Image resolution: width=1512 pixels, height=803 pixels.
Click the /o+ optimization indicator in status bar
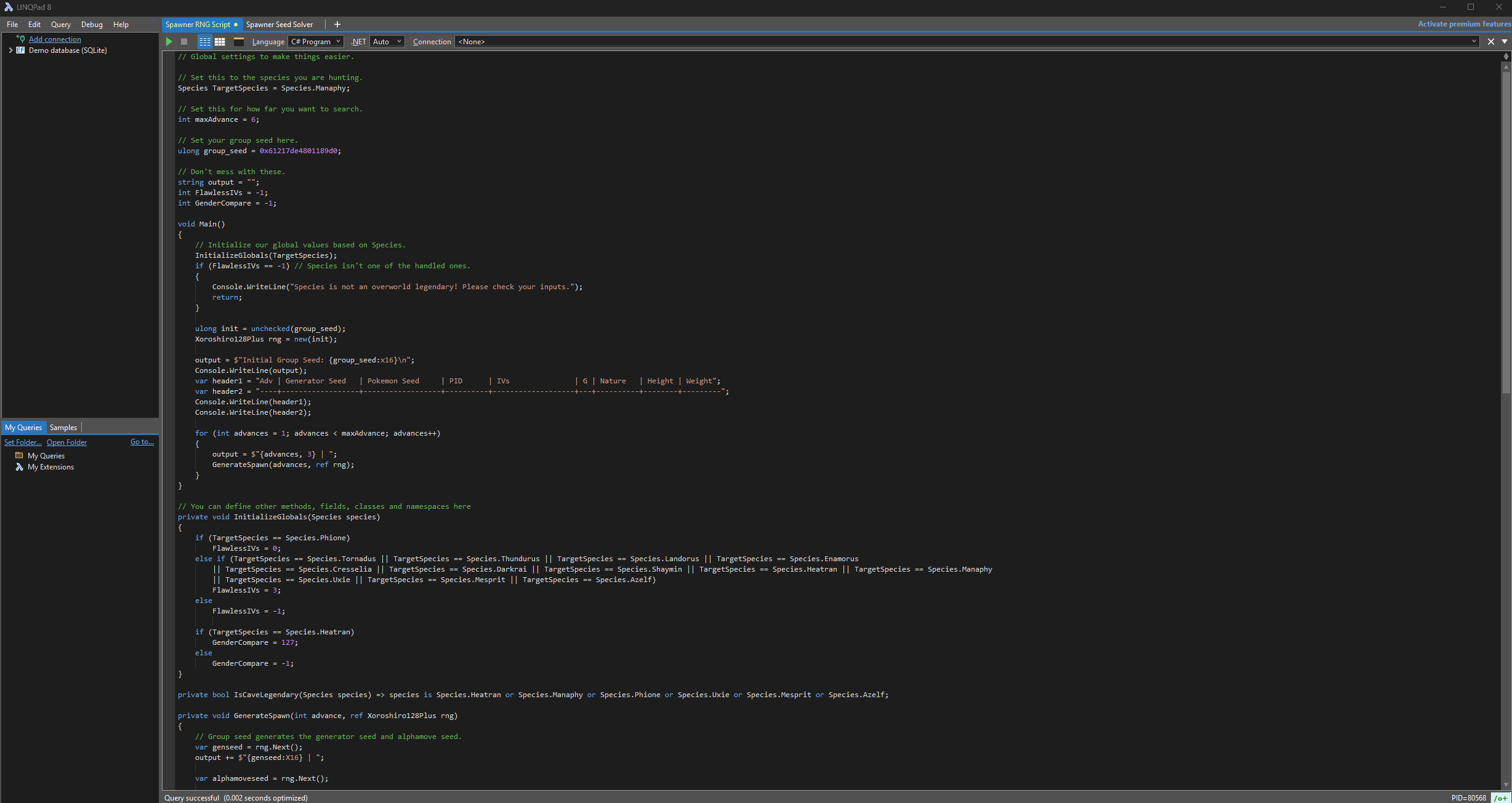click(x=1500, y=798)
